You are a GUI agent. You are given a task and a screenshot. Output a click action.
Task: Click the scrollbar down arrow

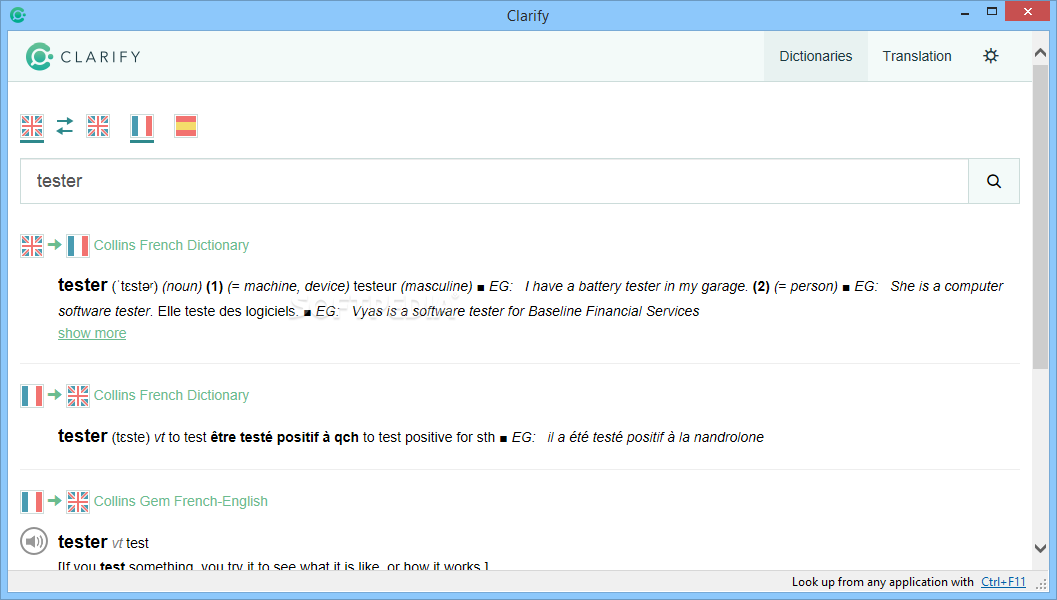point(1040,548)
